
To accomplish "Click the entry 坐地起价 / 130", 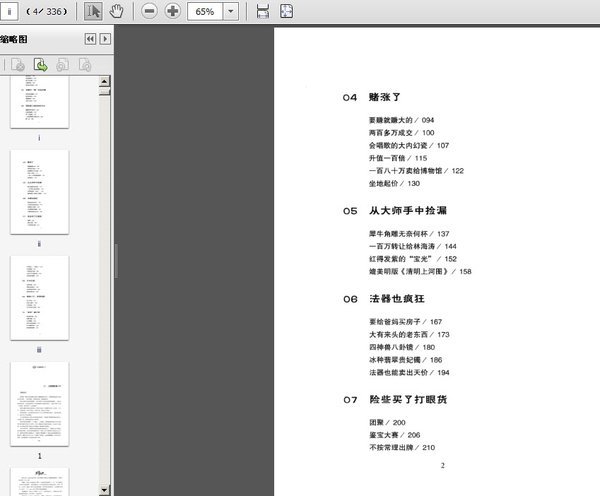I will click(x=394, y=183).
